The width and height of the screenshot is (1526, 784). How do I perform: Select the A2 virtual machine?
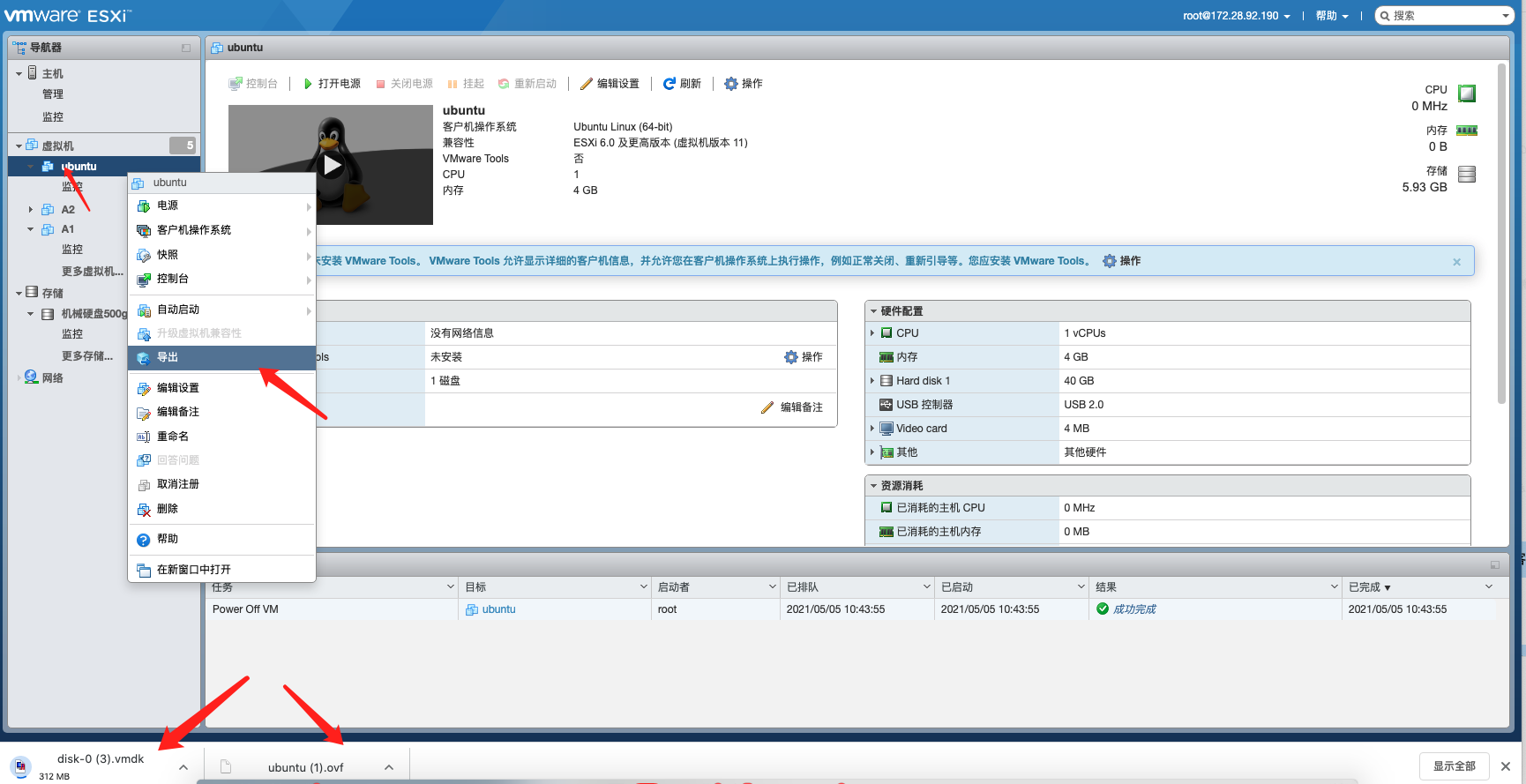(68, 210)
